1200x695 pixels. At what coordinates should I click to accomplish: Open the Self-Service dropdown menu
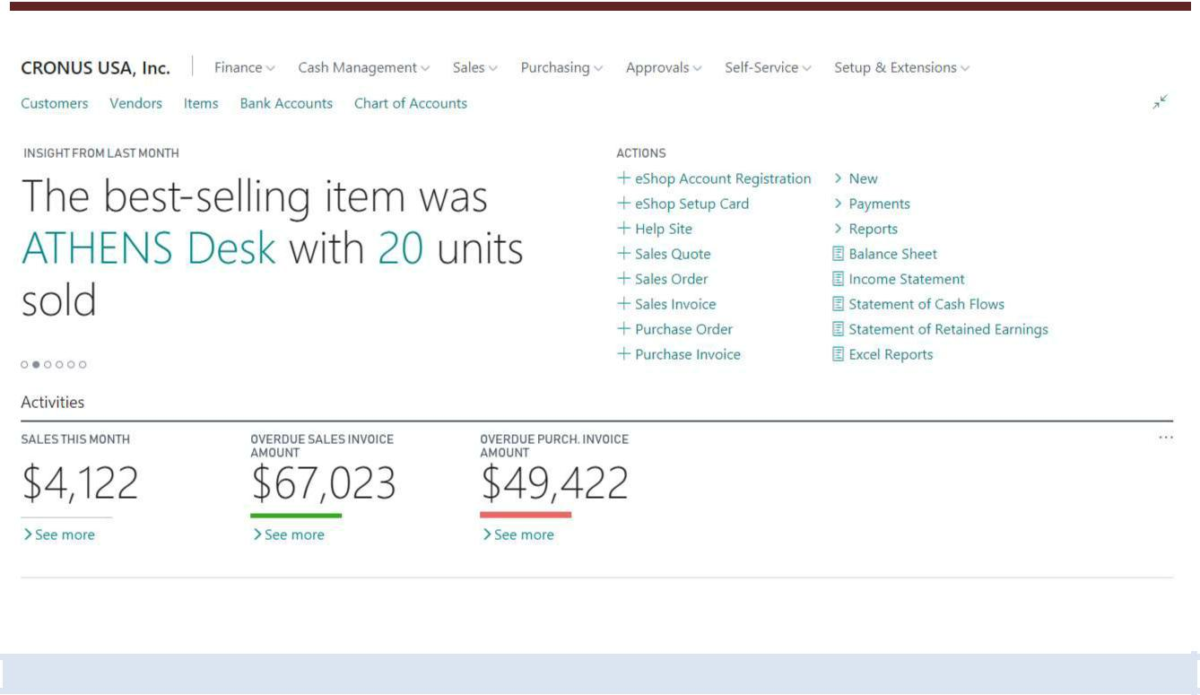click(x=768, y=68)
